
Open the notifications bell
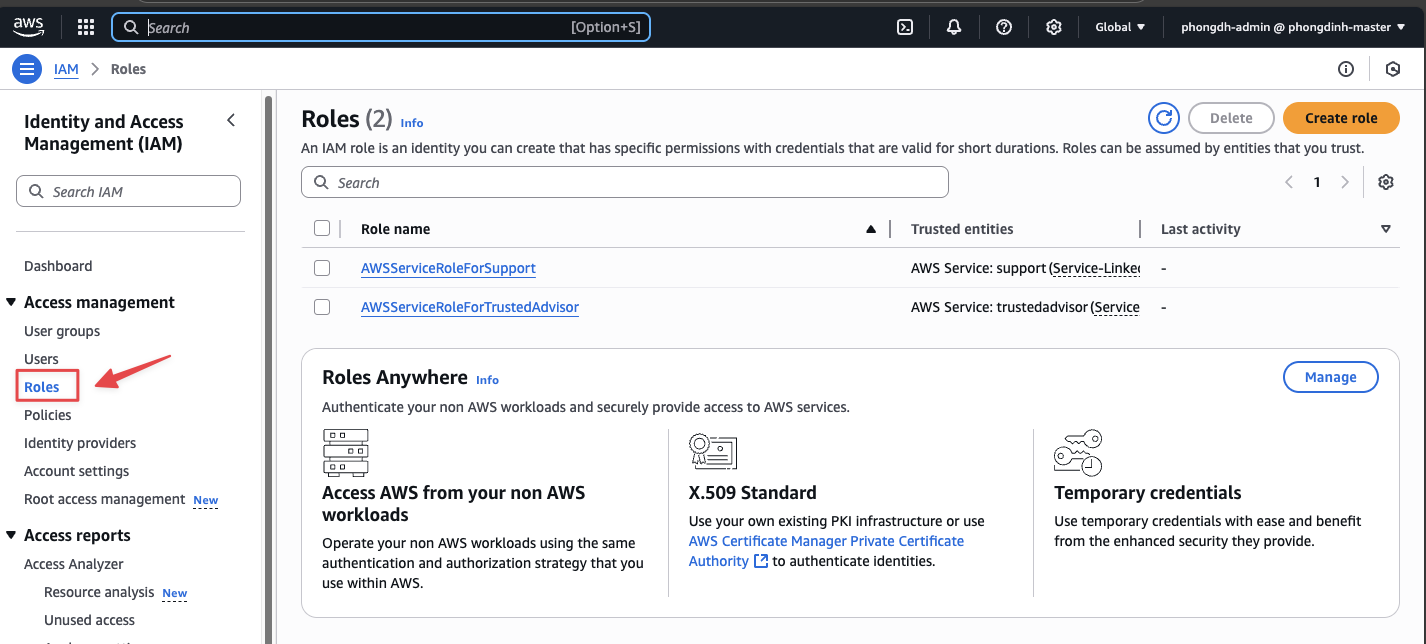click(x=954, y=27)
